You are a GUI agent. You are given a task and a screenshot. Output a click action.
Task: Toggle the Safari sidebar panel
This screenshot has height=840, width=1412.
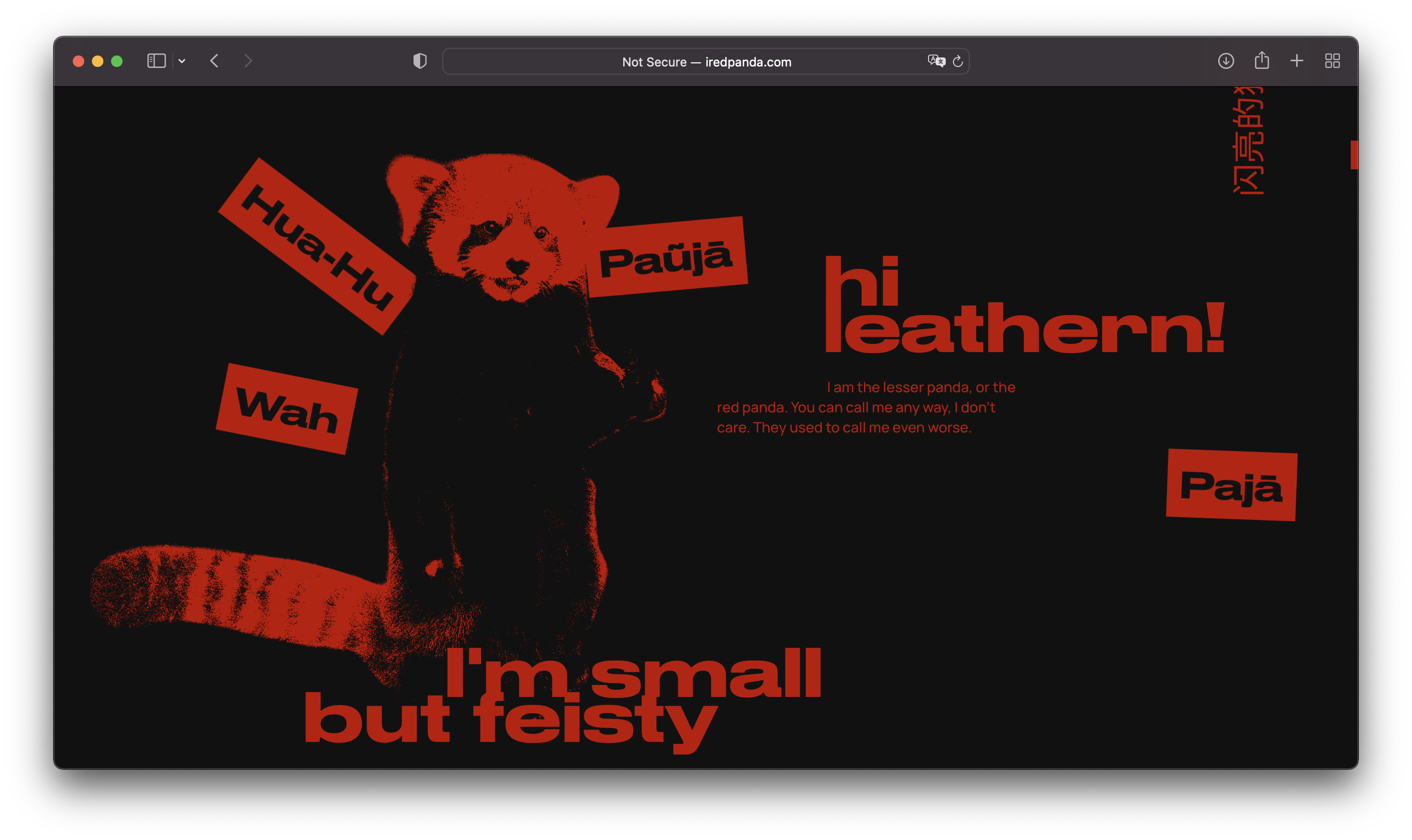pyautogui.click(x=156, y=61)
